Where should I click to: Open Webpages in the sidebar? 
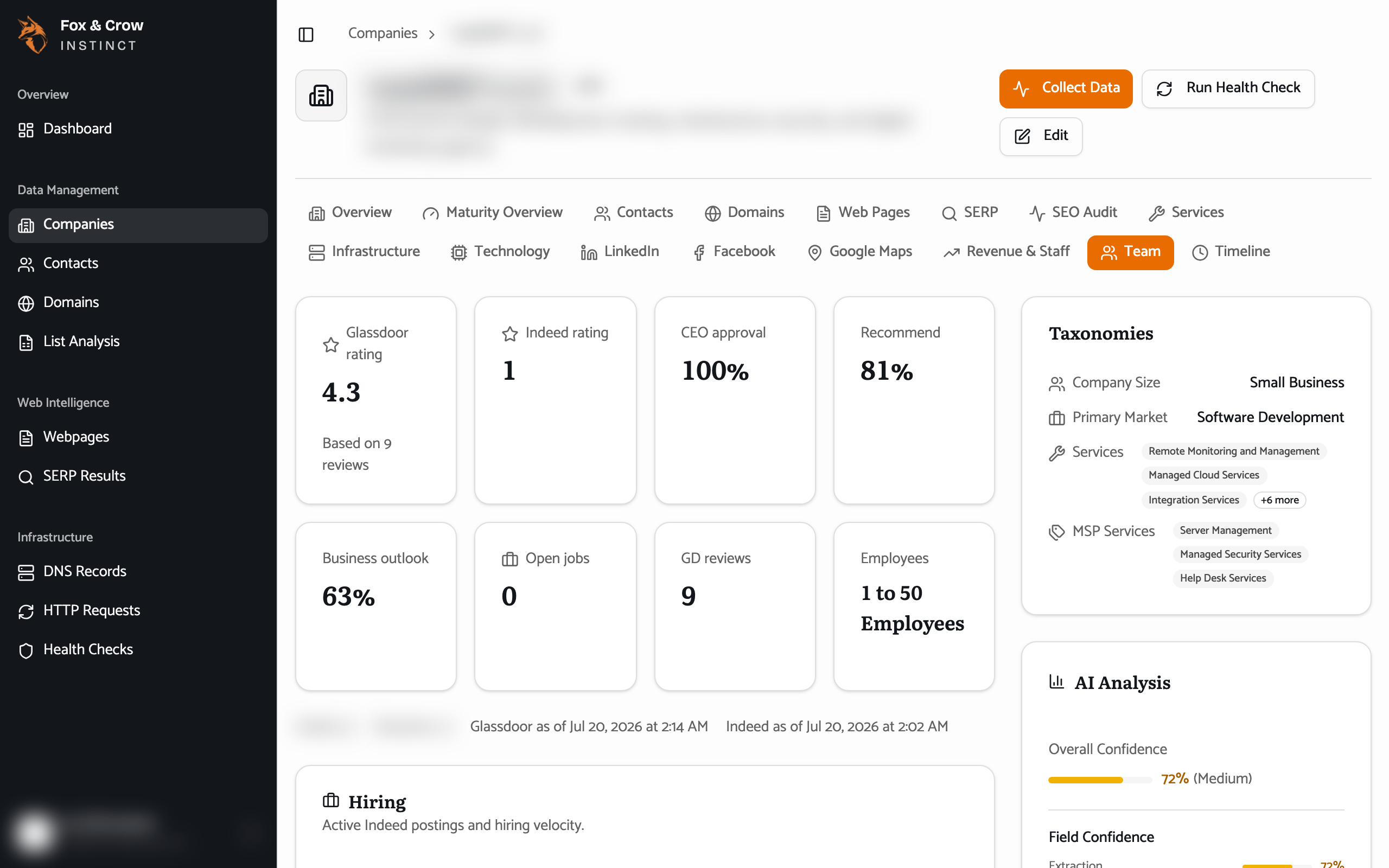point(138,437)
